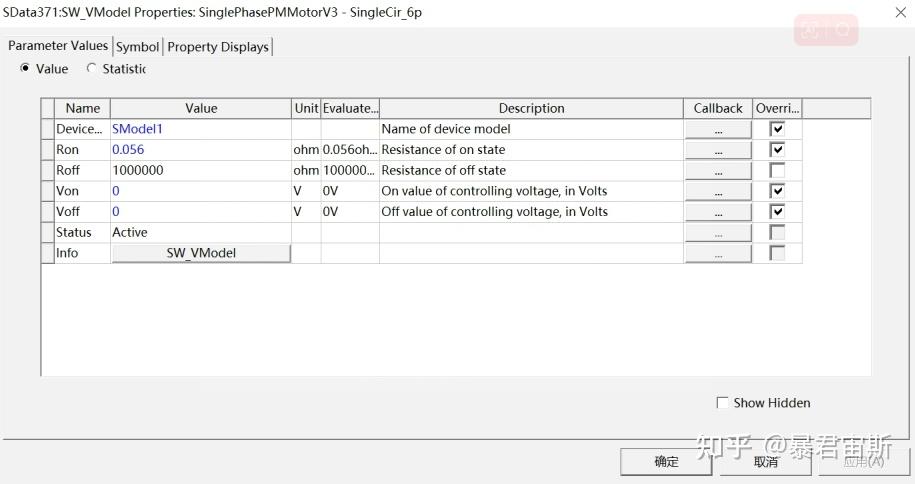Open Callback browse button for Device row
The image size is (915, 484).
[718, 129]
